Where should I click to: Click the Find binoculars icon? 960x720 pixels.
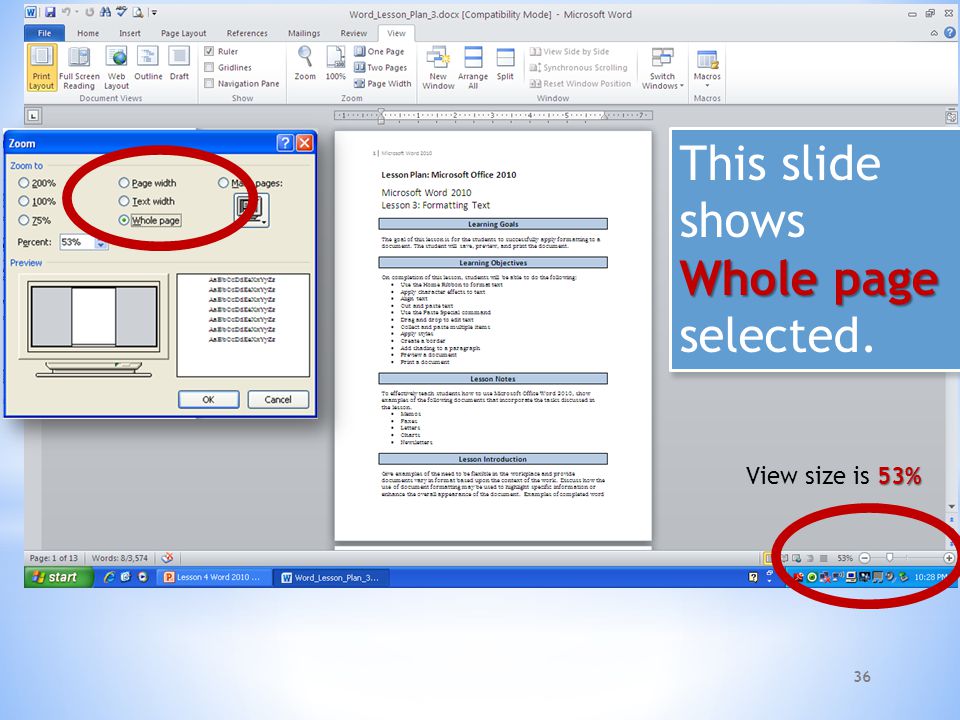[105, 12]
